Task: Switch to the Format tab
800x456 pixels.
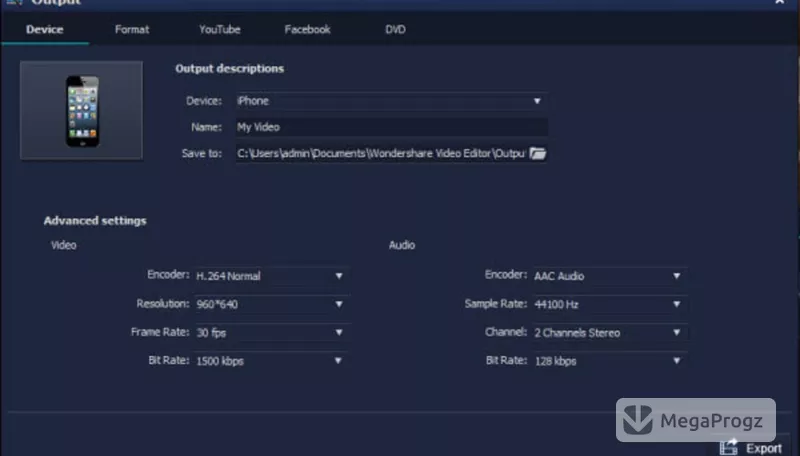Action: [132, 30]
